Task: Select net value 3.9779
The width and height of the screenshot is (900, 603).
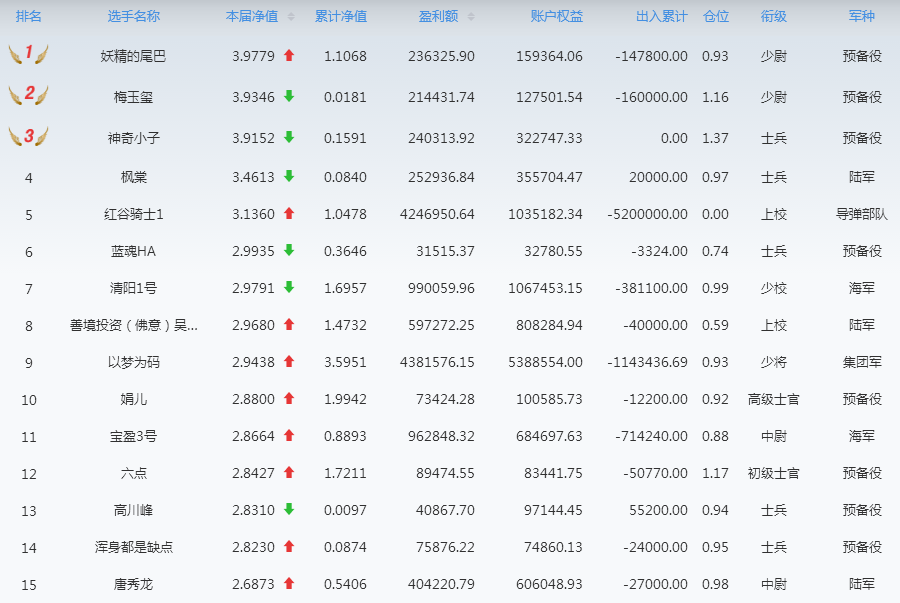Action: tap(253, 56)
